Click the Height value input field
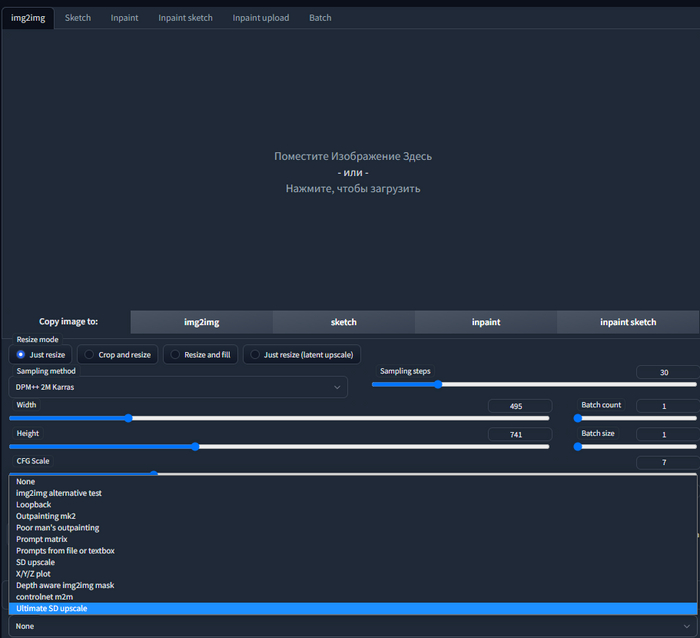700x638 pixels. 519,434
